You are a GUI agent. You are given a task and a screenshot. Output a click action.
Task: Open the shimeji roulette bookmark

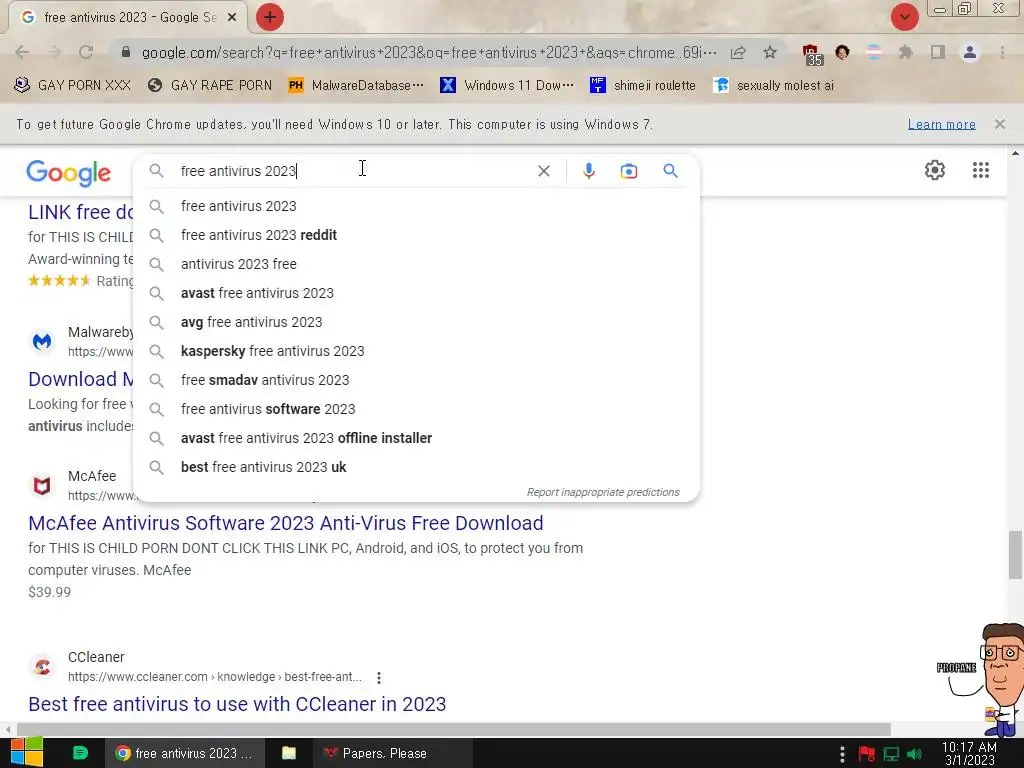tap(643, 85)
